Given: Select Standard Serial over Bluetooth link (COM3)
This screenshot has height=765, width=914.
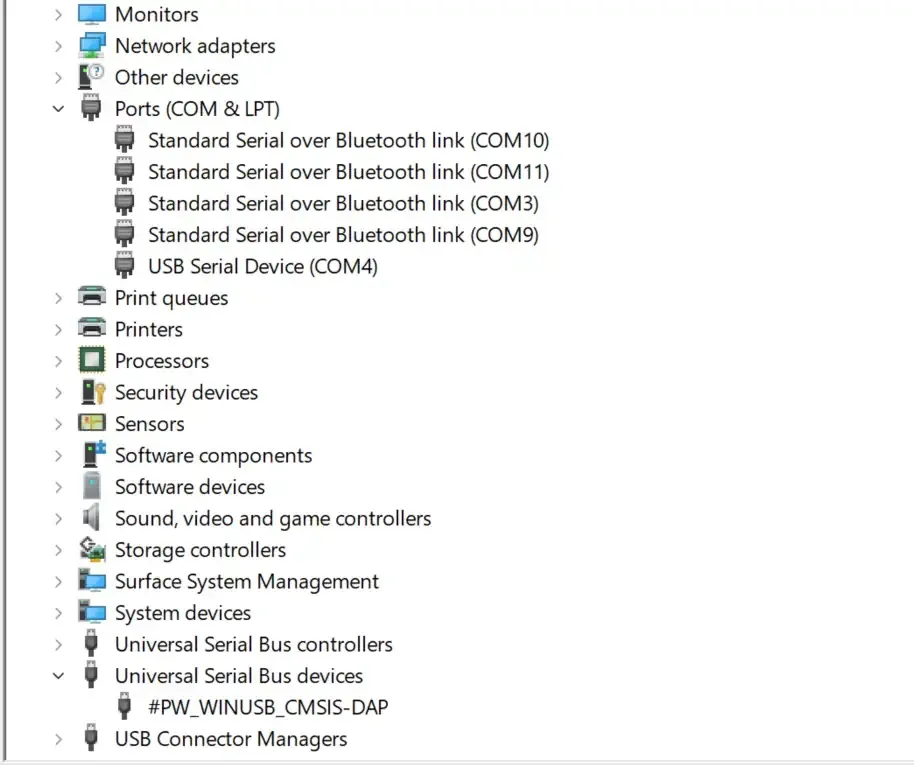Looking at the screenshot, I should click(x=343, y=204).
